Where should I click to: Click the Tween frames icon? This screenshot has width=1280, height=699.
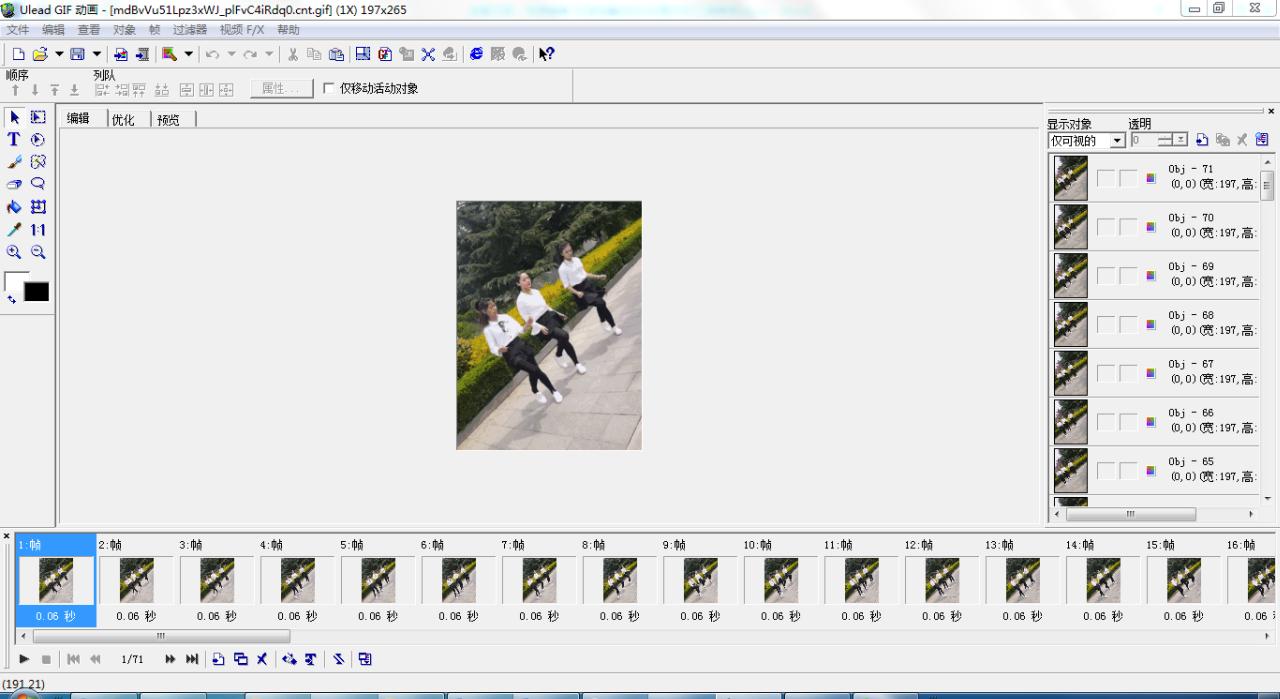pyautogui.click(x=289, y=659)
